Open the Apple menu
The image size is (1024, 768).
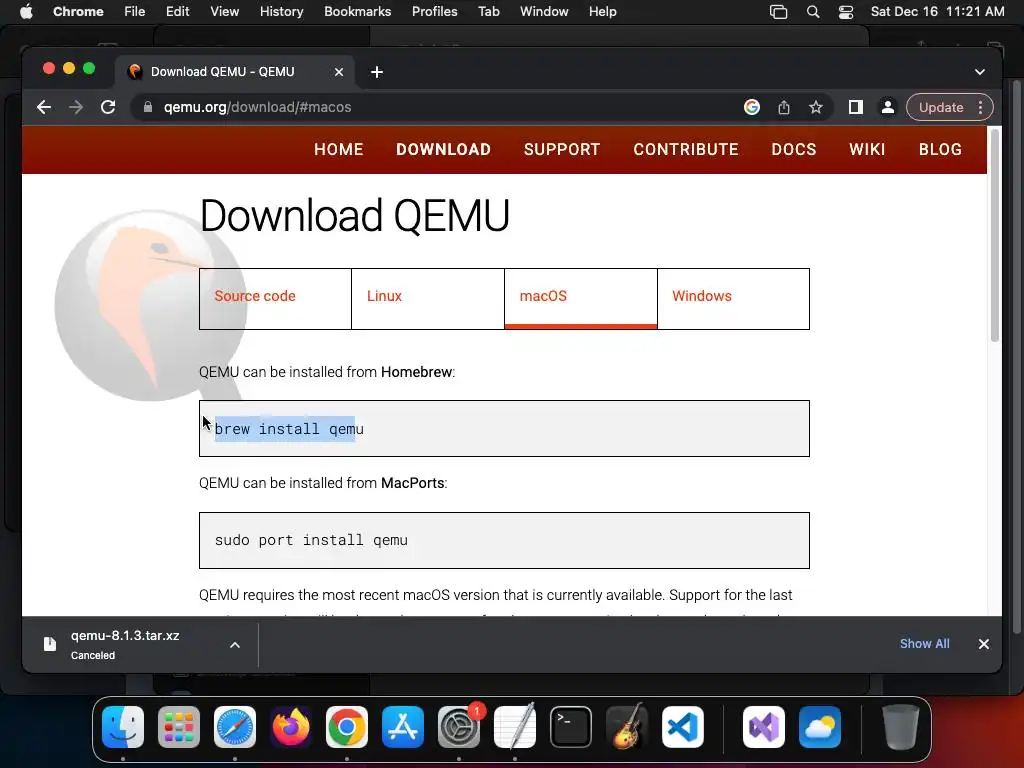[26, 12]
